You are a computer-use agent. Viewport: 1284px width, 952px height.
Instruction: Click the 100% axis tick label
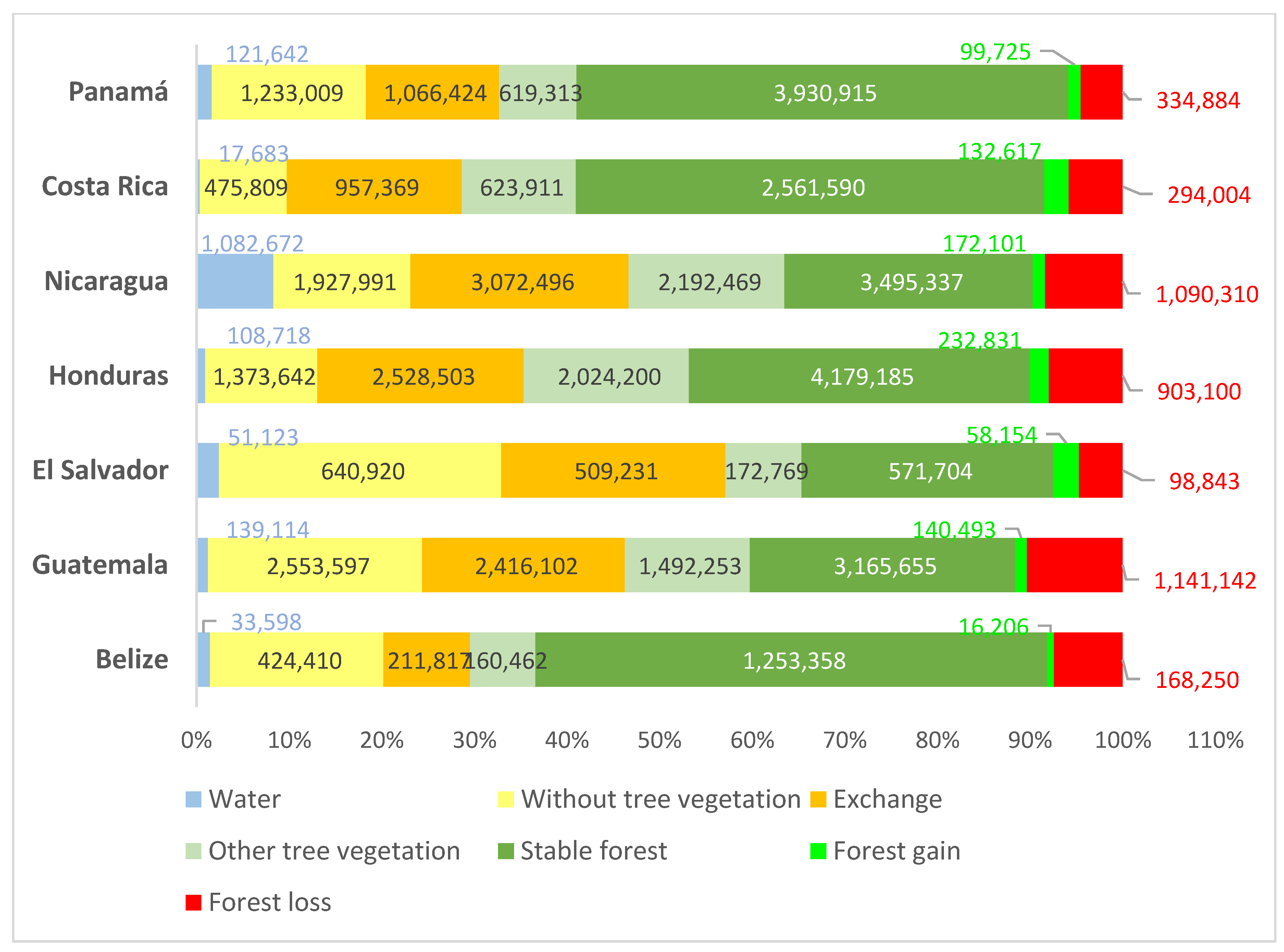(x=1123, y=741)
